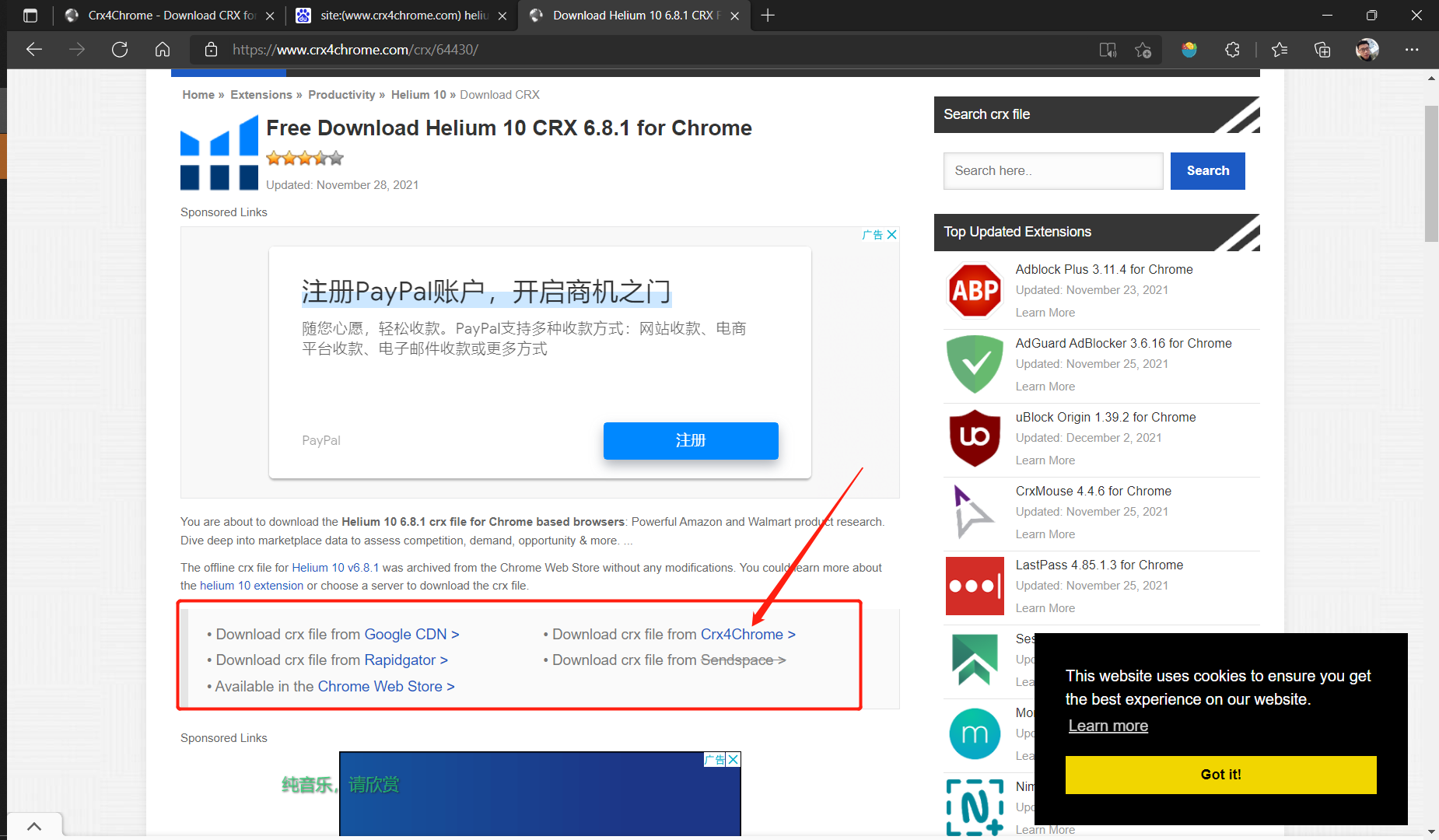1439x840 pixels.
Task: Open CrxMouse 4.4.6 for Chrome
Action: [x=1093, y=492]
